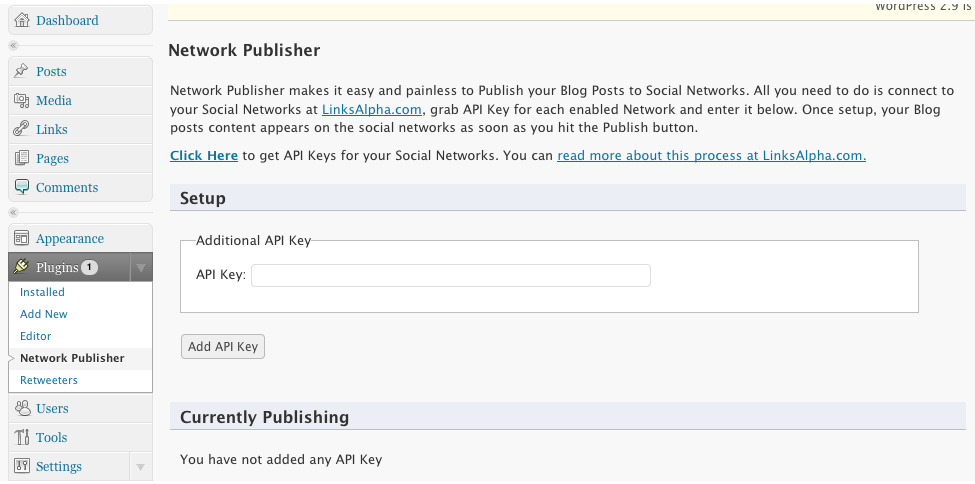The width and height of the screenshot is (975, 484).
Task: Collapse the Plugins submenu arrow
Action: tap(141, 268)
